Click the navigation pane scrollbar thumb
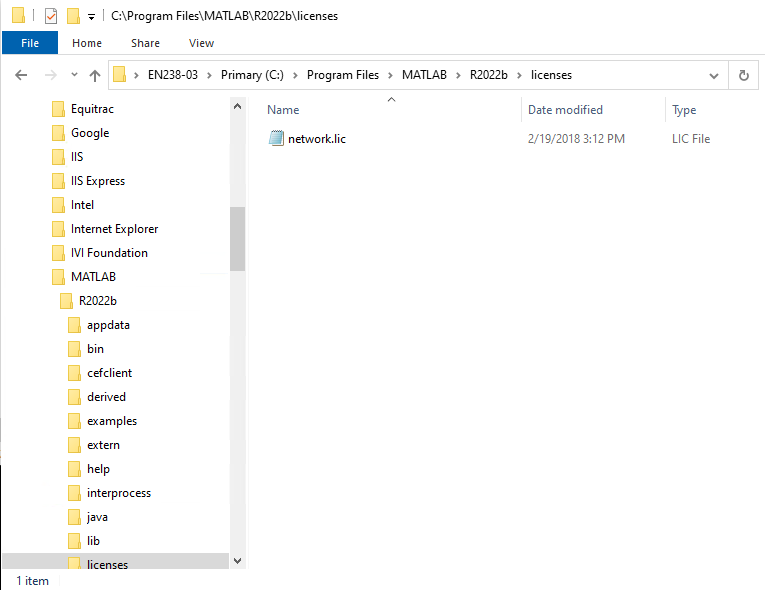This screenshot has width=765, height=590. pyautogui.click(x=238, y=239)
